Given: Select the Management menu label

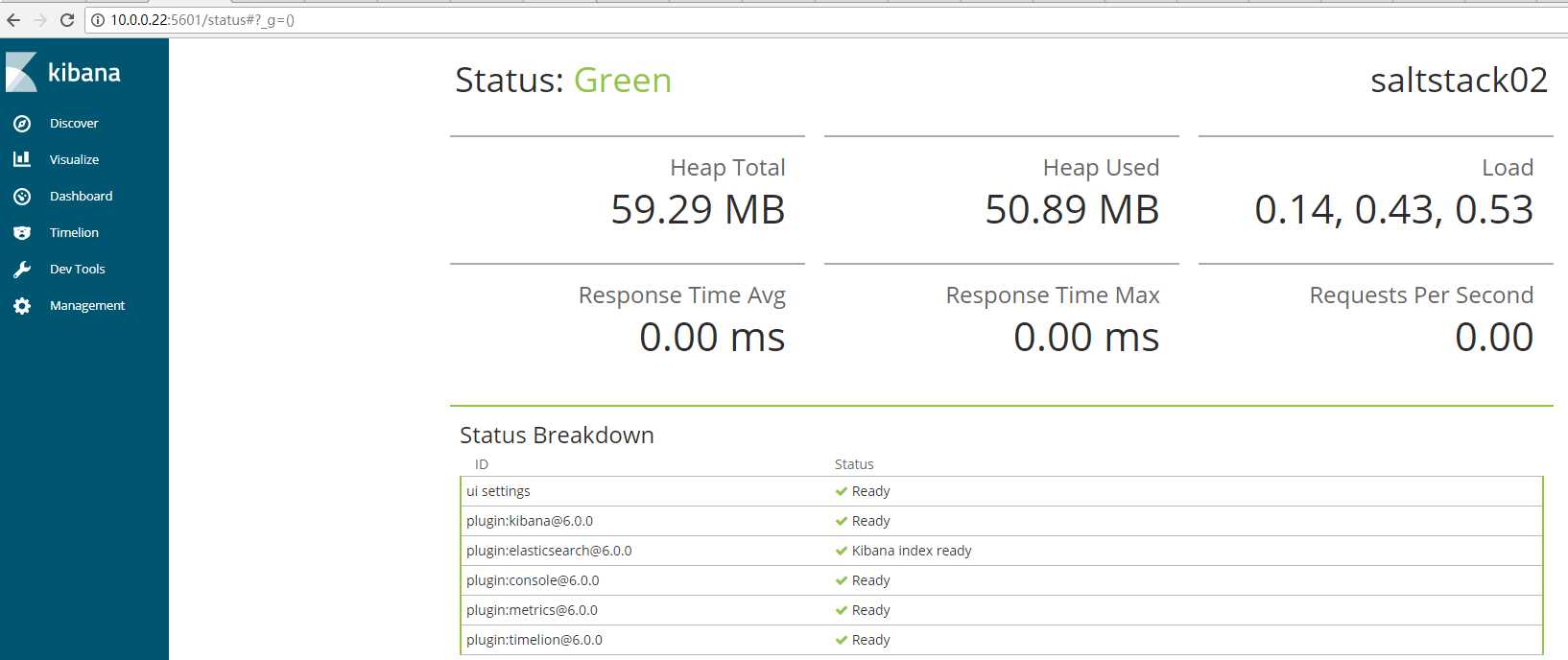Looking at the screenshot, I should [87, 306].
